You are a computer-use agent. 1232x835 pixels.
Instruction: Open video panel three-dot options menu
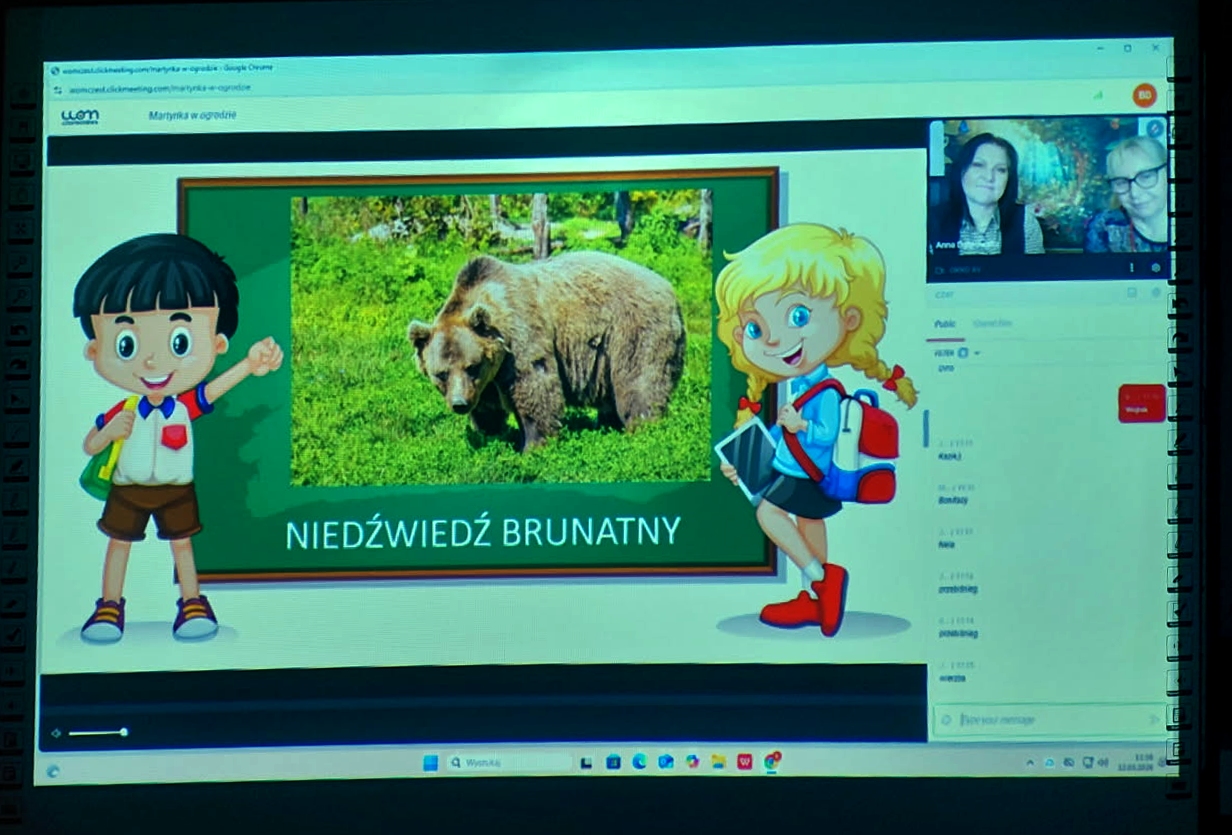coord(1132,268)
